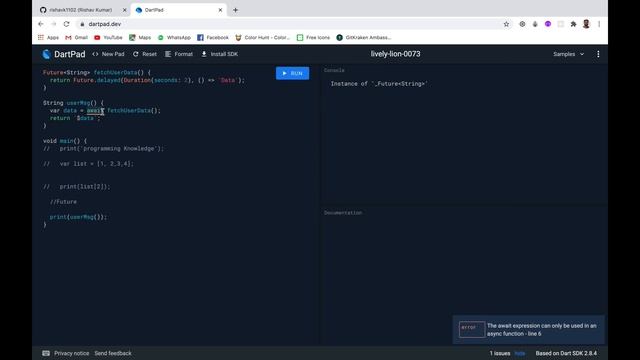Screen dimensions: 640x360
Task: Open a new browser tab with the plus button
Action: point(235,10)
